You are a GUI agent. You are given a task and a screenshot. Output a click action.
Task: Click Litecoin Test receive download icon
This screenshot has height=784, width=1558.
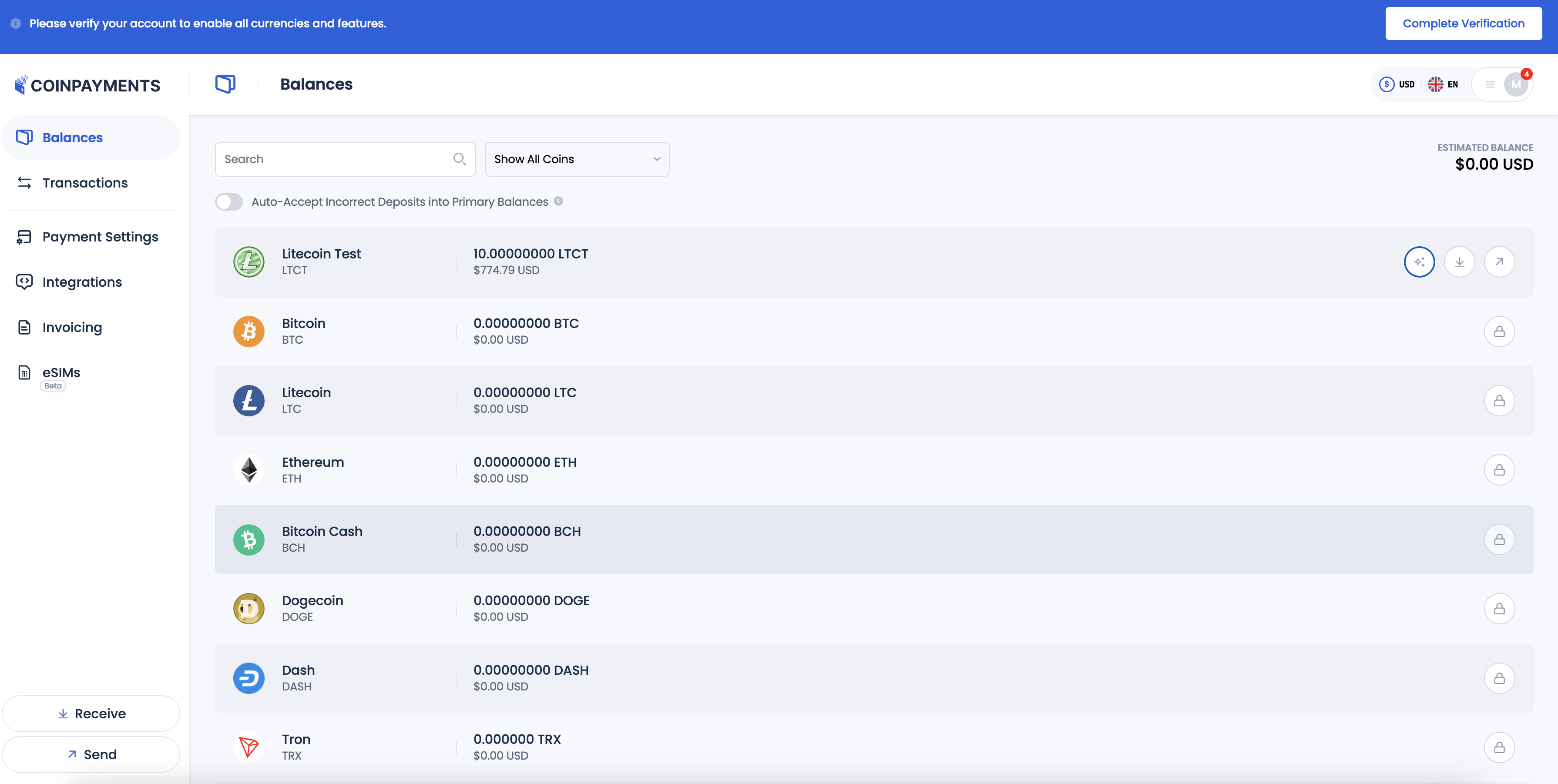1459,262
